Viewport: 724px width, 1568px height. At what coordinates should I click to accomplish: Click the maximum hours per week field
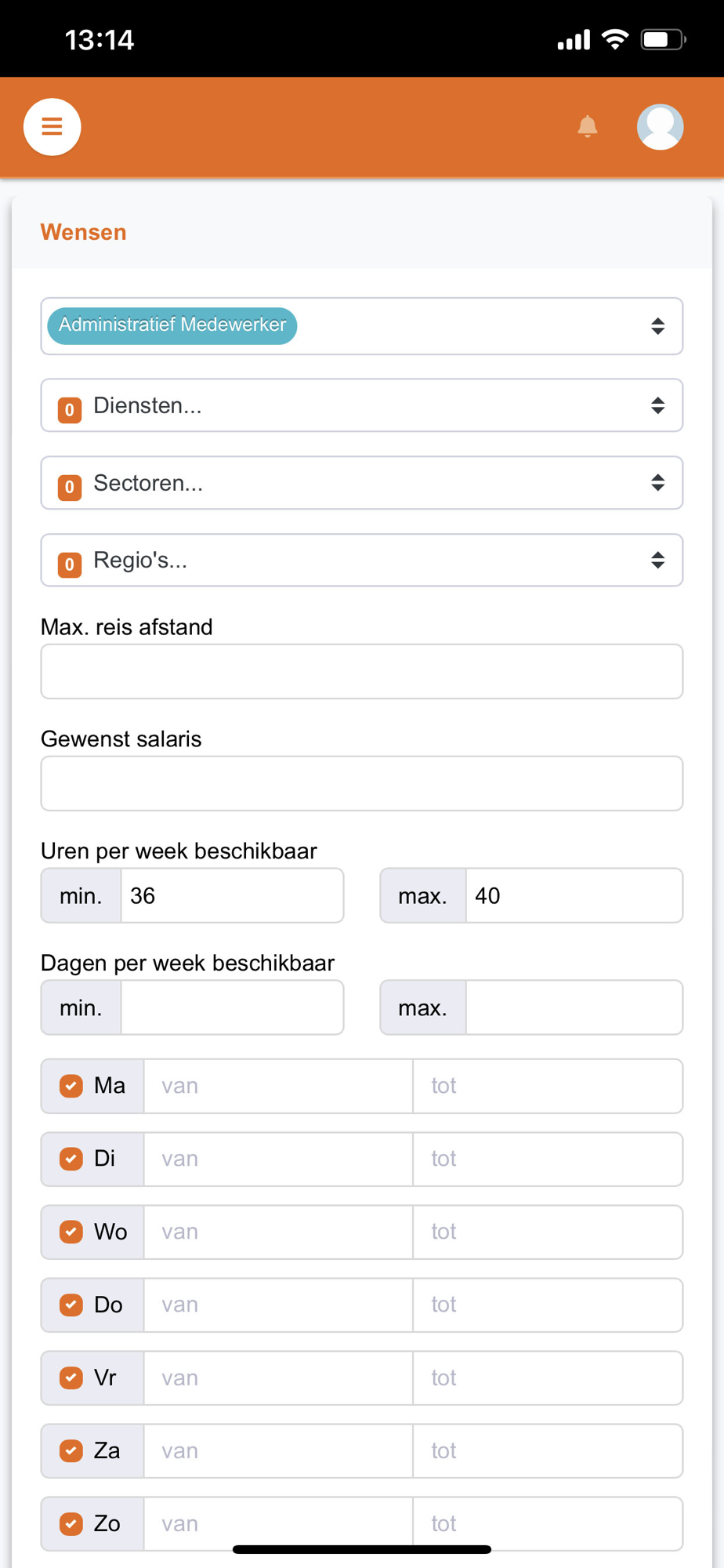574,895
